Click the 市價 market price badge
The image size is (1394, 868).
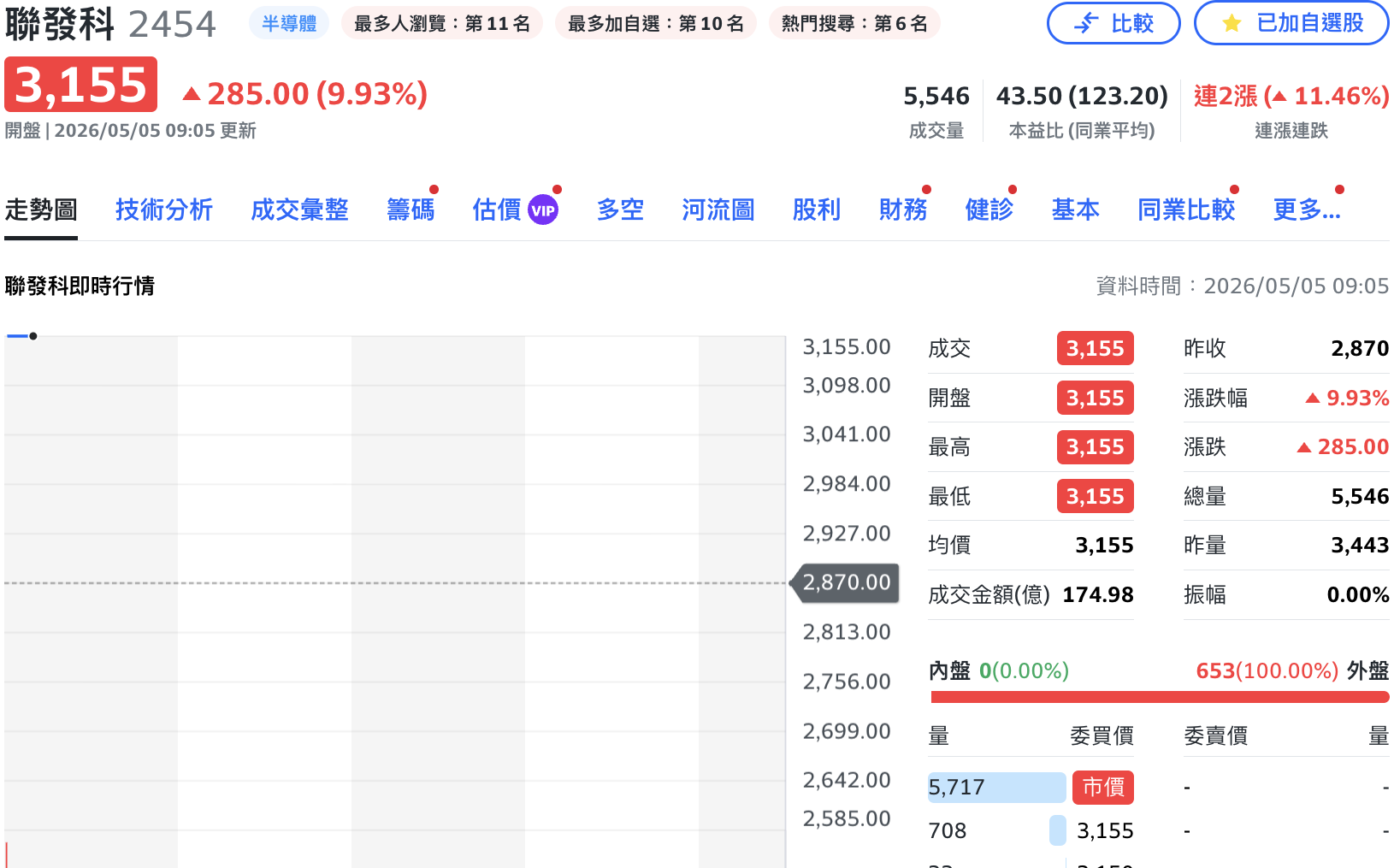(x=1103, y=787)
